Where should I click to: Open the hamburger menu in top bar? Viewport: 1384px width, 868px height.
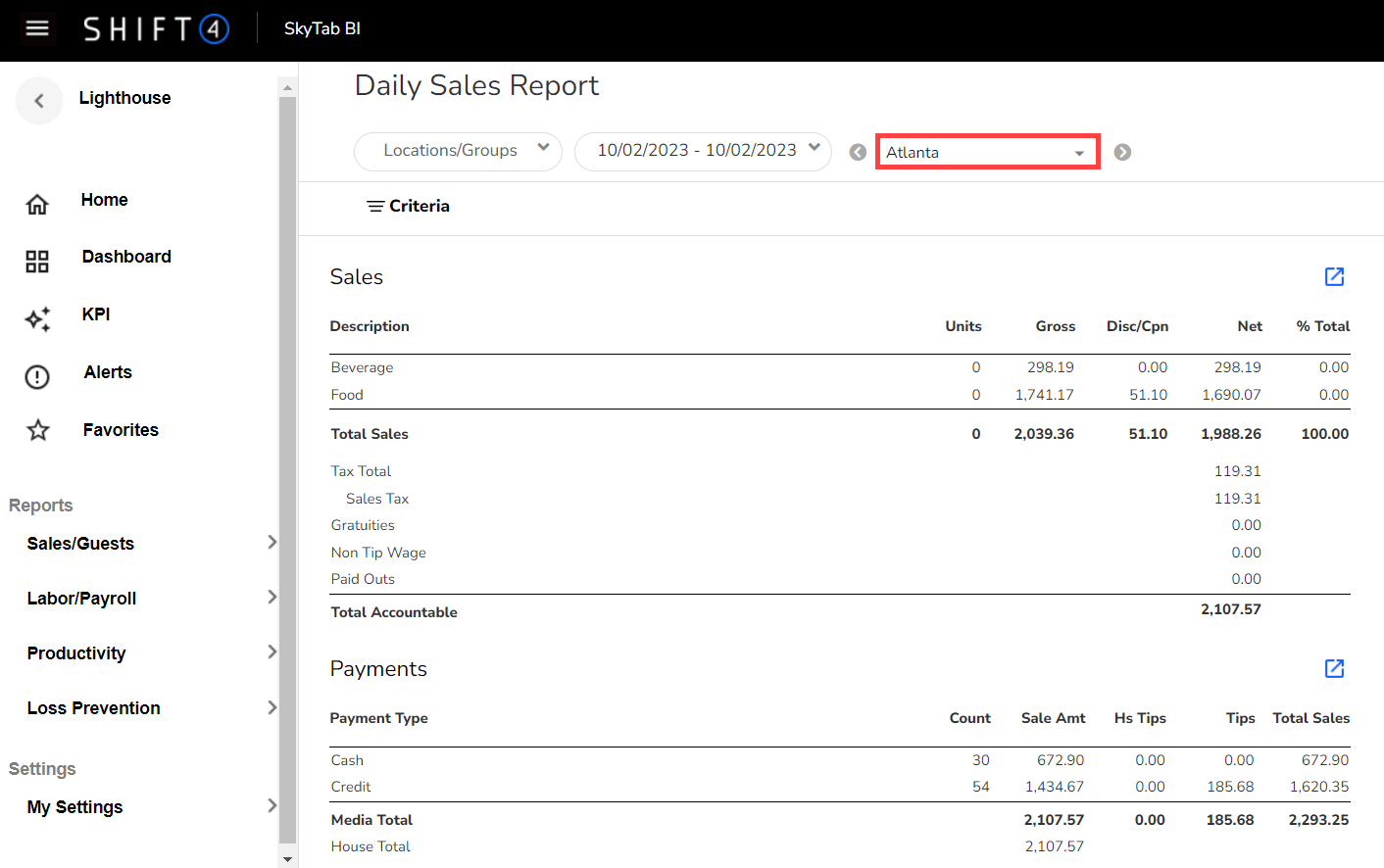tap(37, 28)
